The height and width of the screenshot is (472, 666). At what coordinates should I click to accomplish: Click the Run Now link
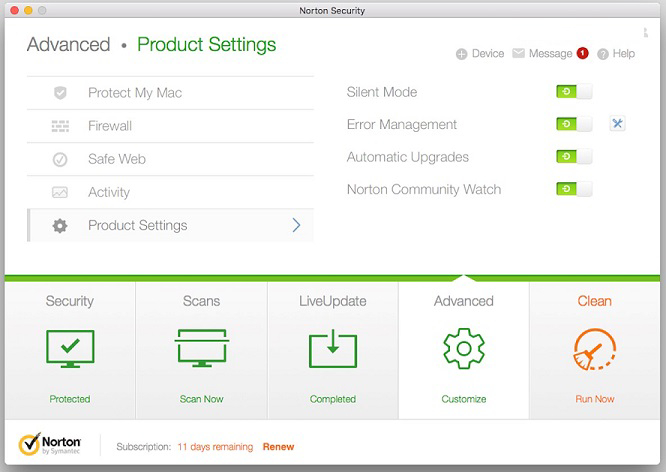click(595, 399)
